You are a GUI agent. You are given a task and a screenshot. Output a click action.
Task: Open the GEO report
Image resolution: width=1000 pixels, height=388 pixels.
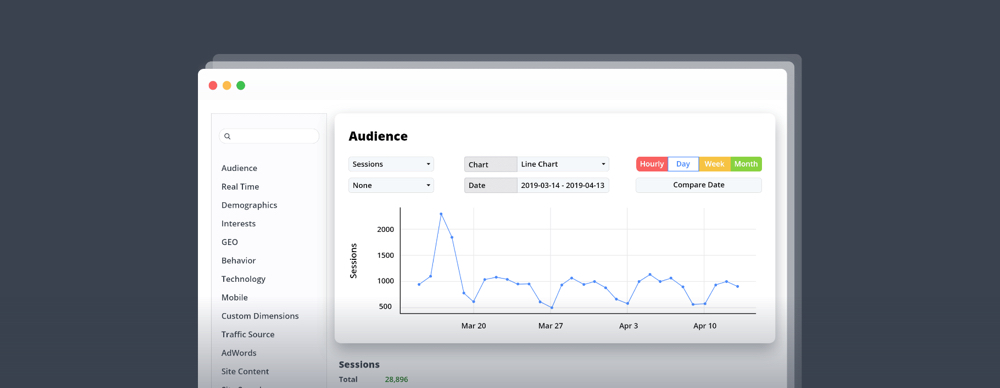tap(230, 242)
